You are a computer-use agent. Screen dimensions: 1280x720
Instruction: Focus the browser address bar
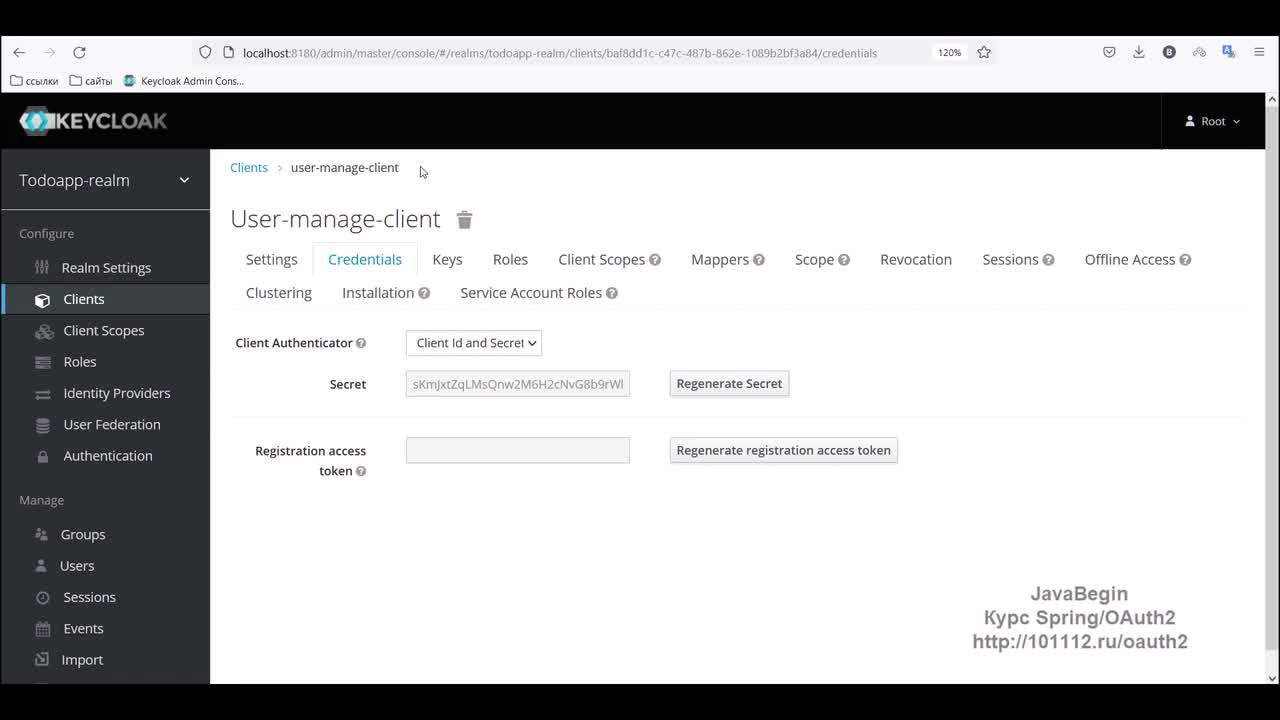(560, 53)
